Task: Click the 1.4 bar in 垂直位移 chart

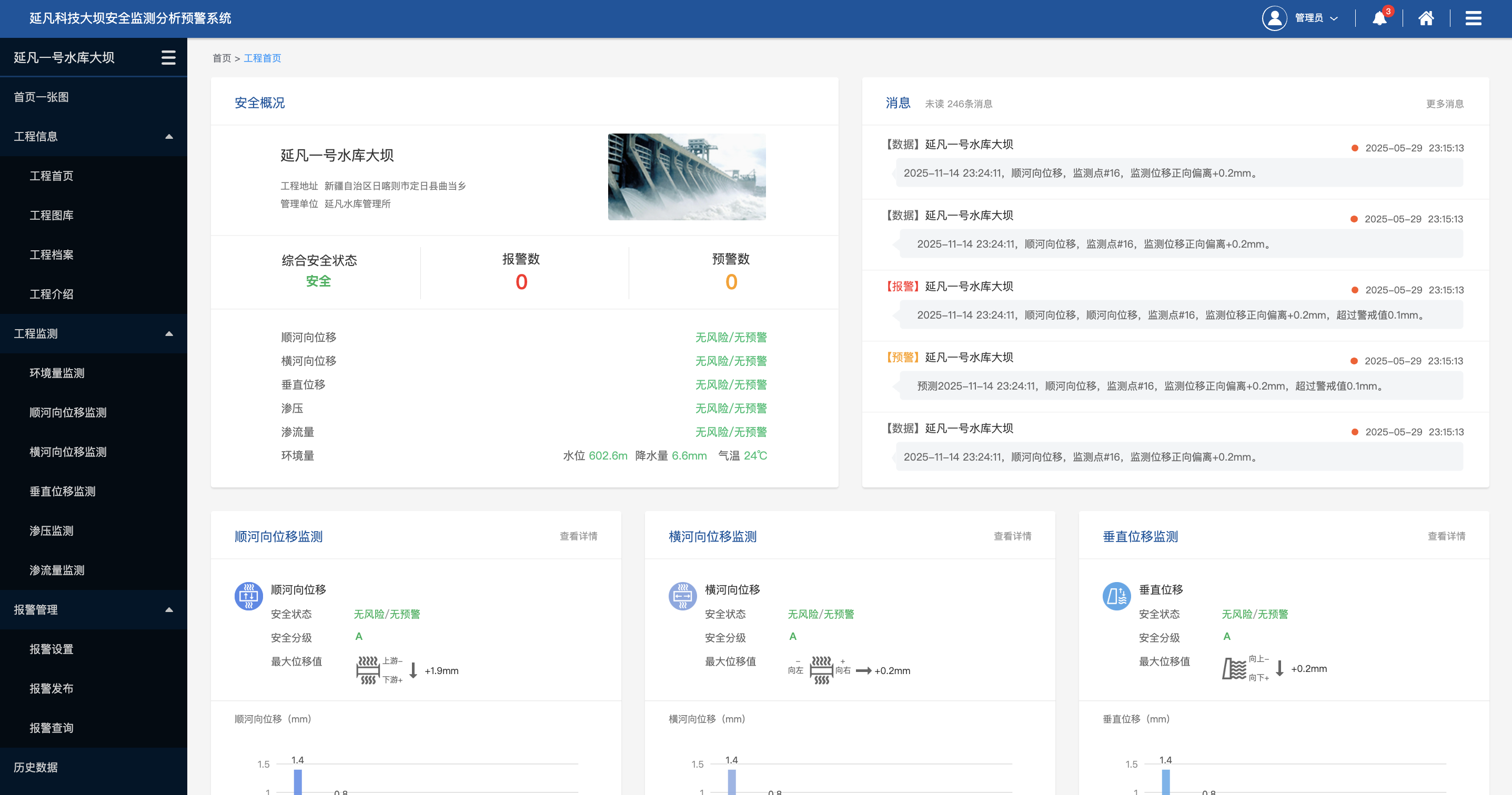Action: coord(1166,781)
